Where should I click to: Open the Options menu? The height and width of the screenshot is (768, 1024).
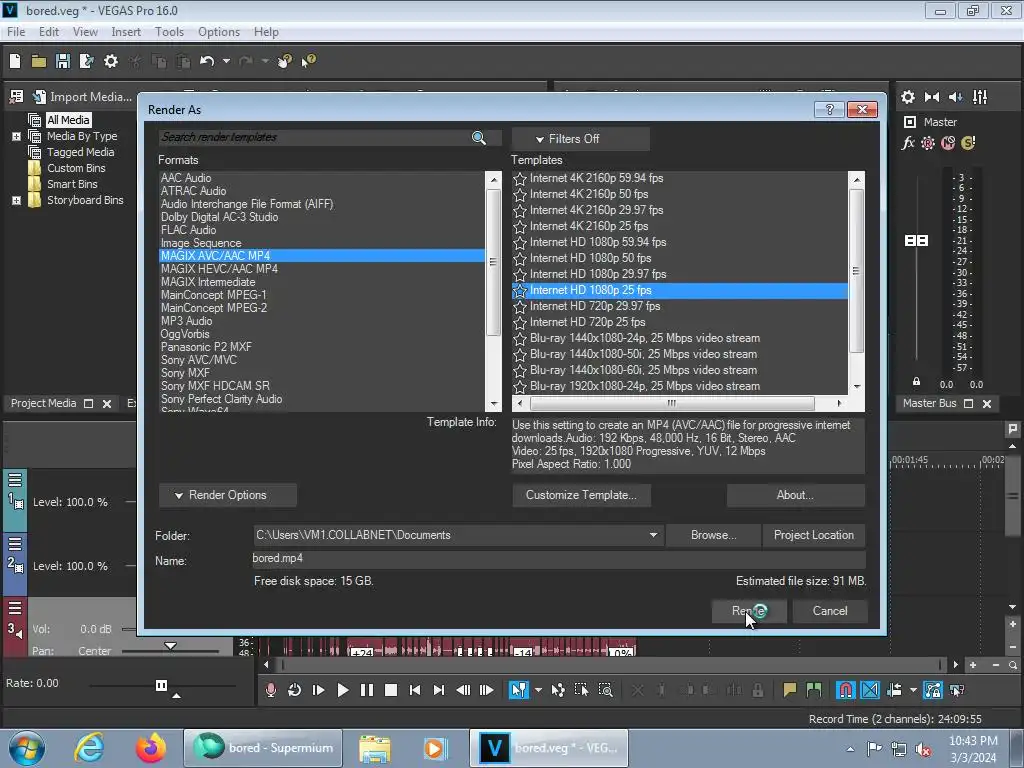pos(219,32)
